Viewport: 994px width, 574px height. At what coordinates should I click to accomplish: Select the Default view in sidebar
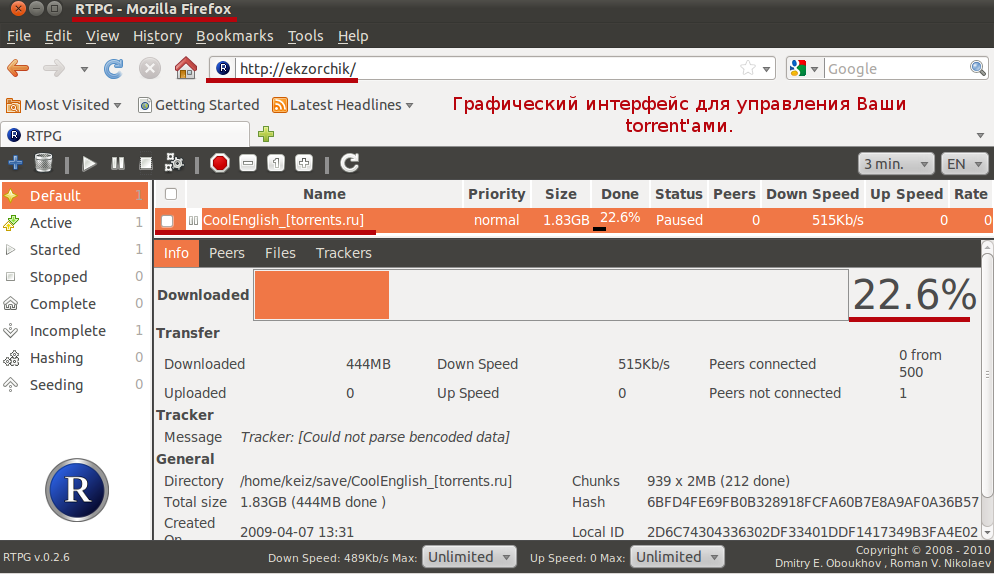[x=74, y=195]
